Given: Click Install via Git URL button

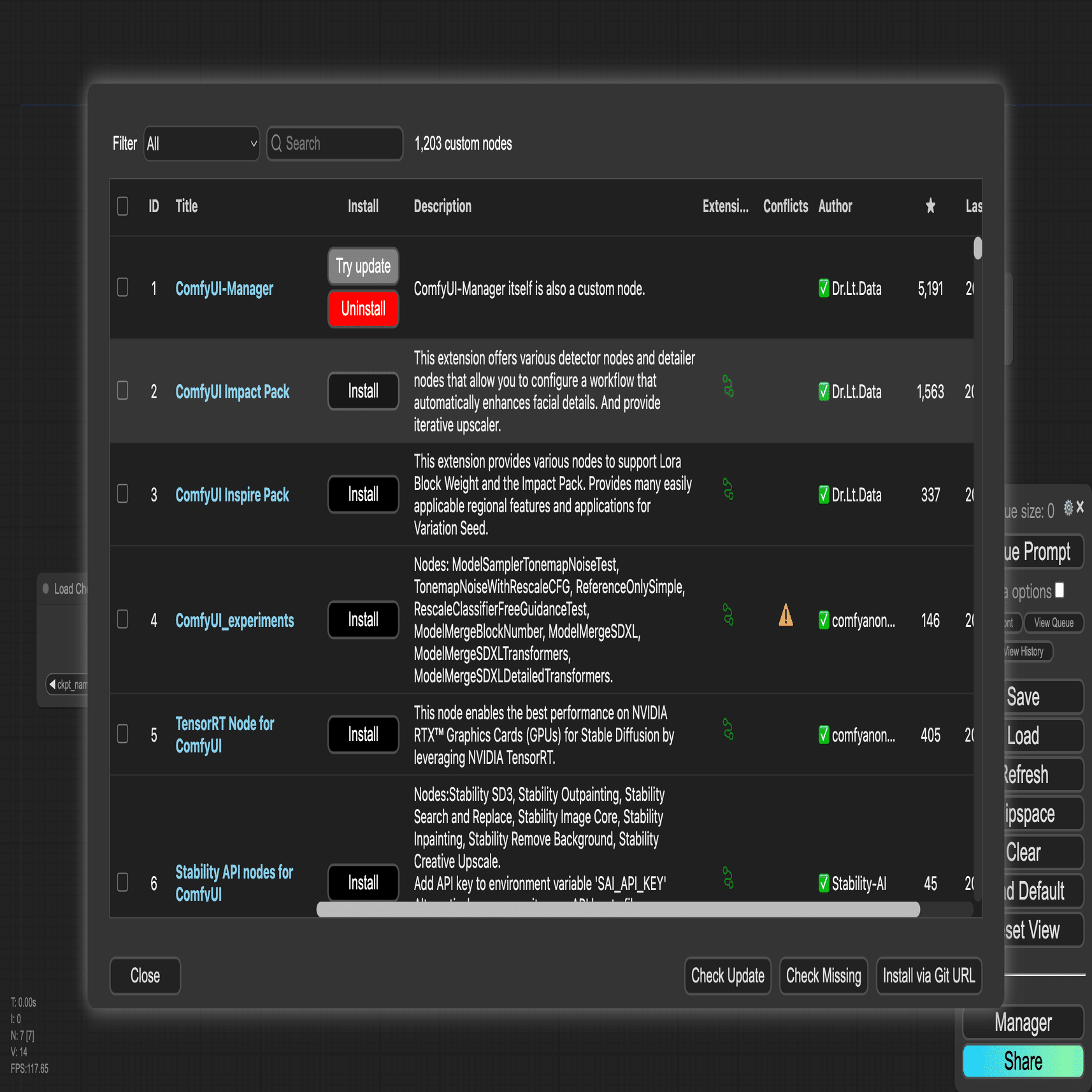Looking at the screenshot, I should click(929, 976).
